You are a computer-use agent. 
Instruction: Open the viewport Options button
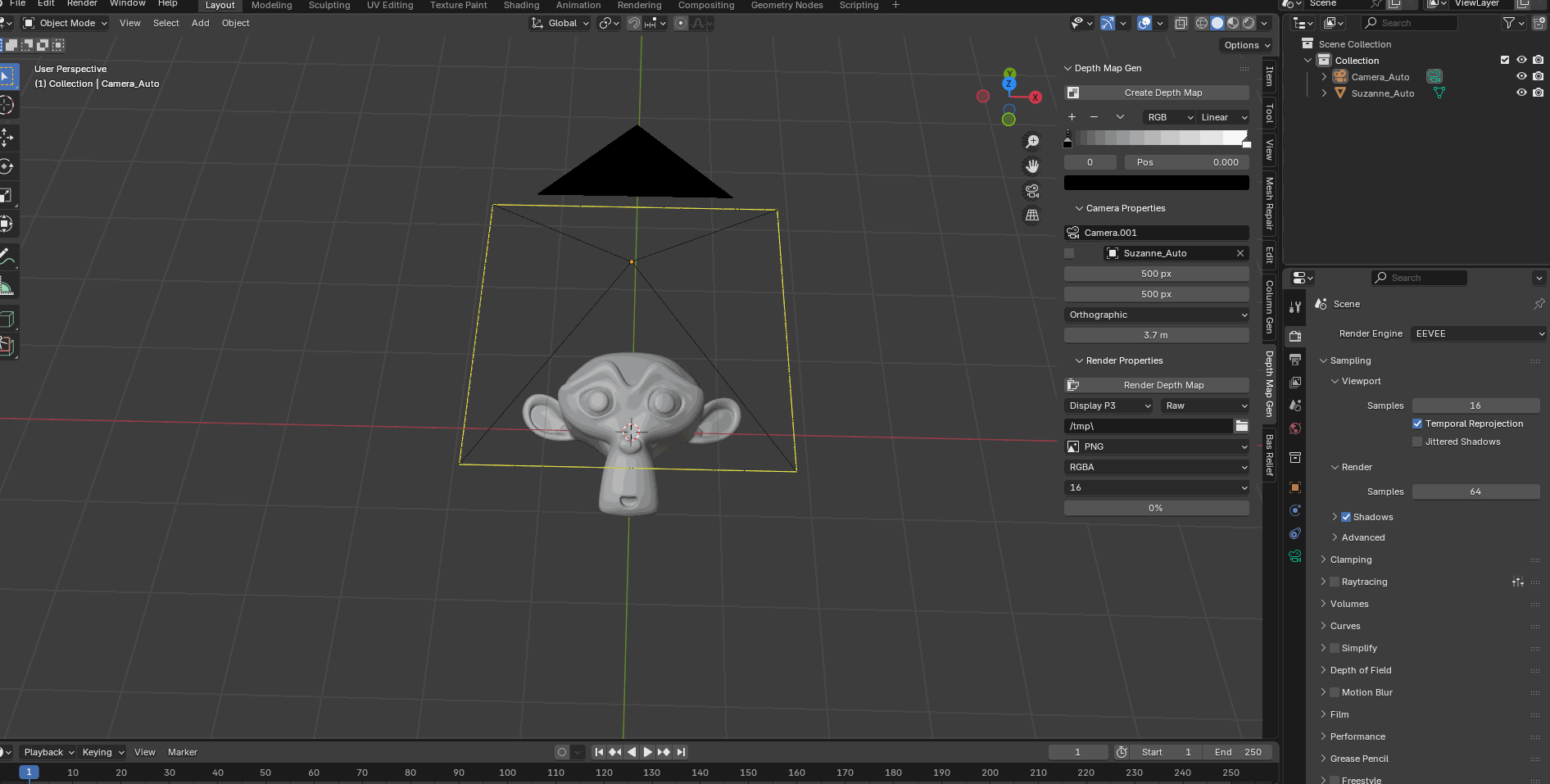tap(1248, 45)
